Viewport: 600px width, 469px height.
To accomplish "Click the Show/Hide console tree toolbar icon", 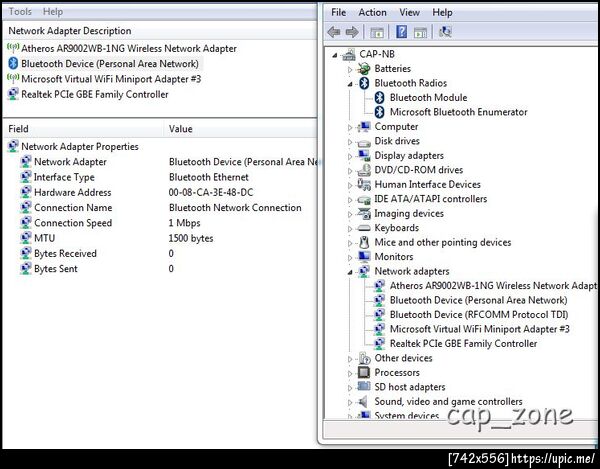I will tap(377, 33).
